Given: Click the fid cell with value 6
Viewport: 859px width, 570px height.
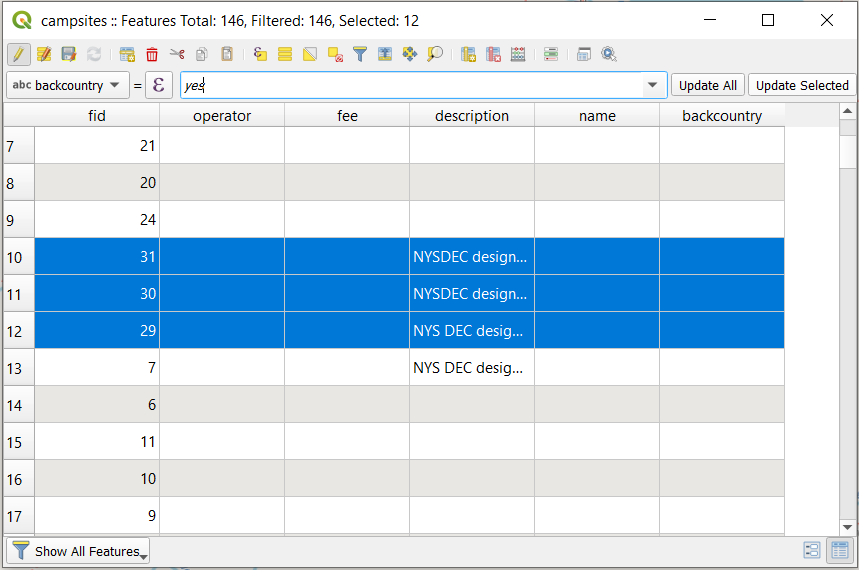Looking at the screenshot, I should 97,404.
